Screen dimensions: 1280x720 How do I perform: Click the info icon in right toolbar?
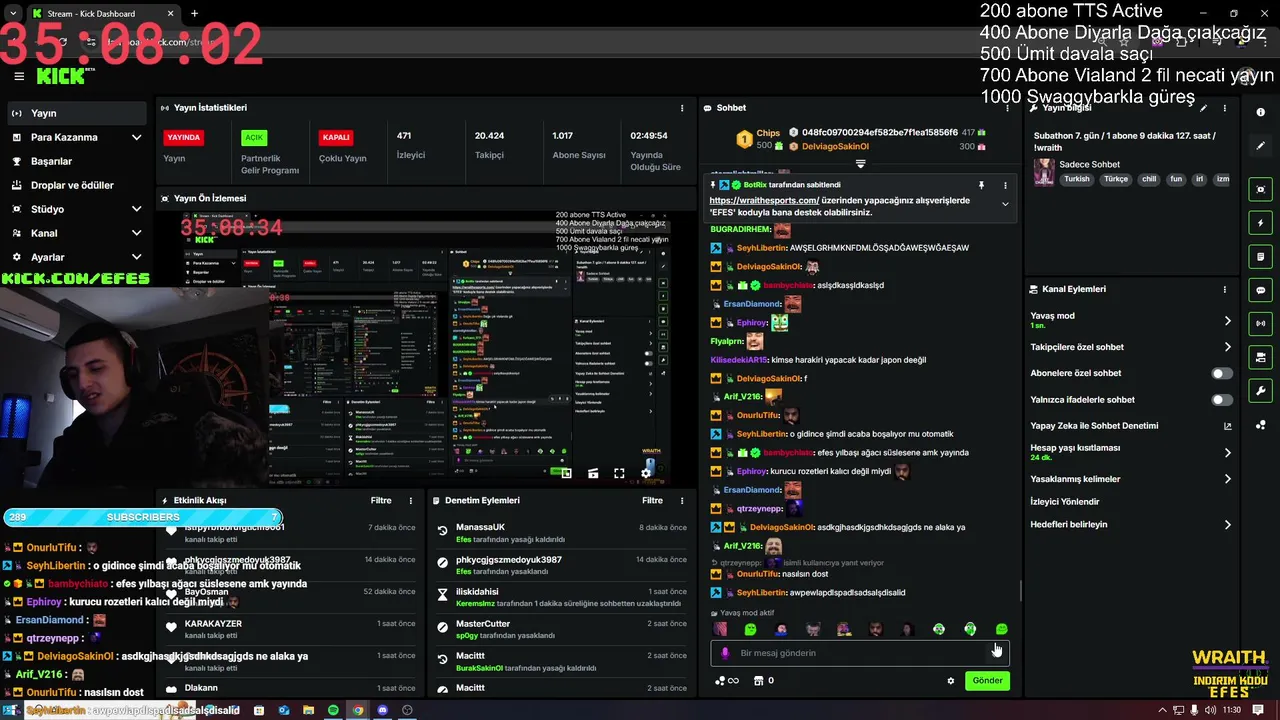[1261, 112]
